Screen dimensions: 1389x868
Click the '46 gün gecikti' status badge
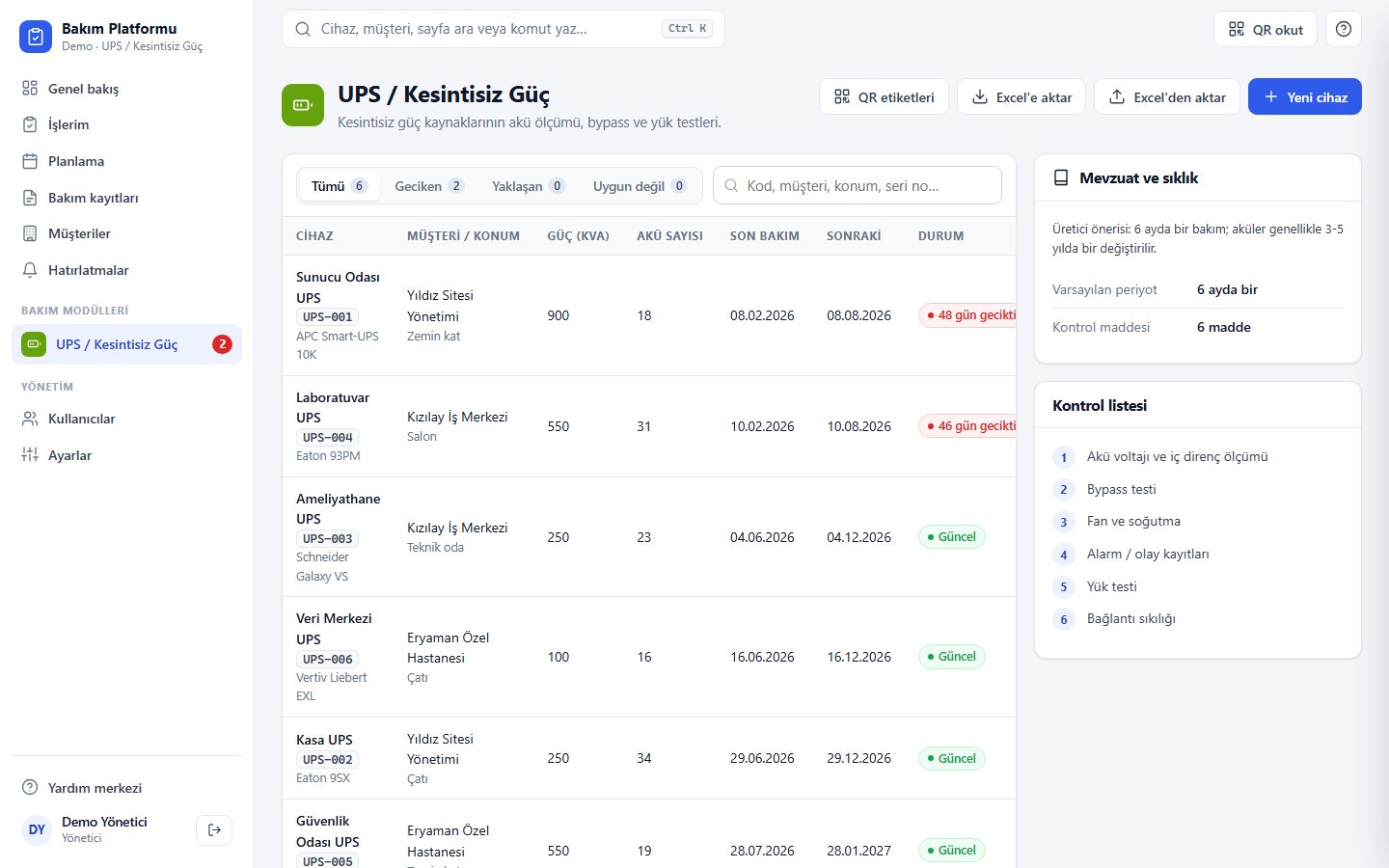point(967,426)
